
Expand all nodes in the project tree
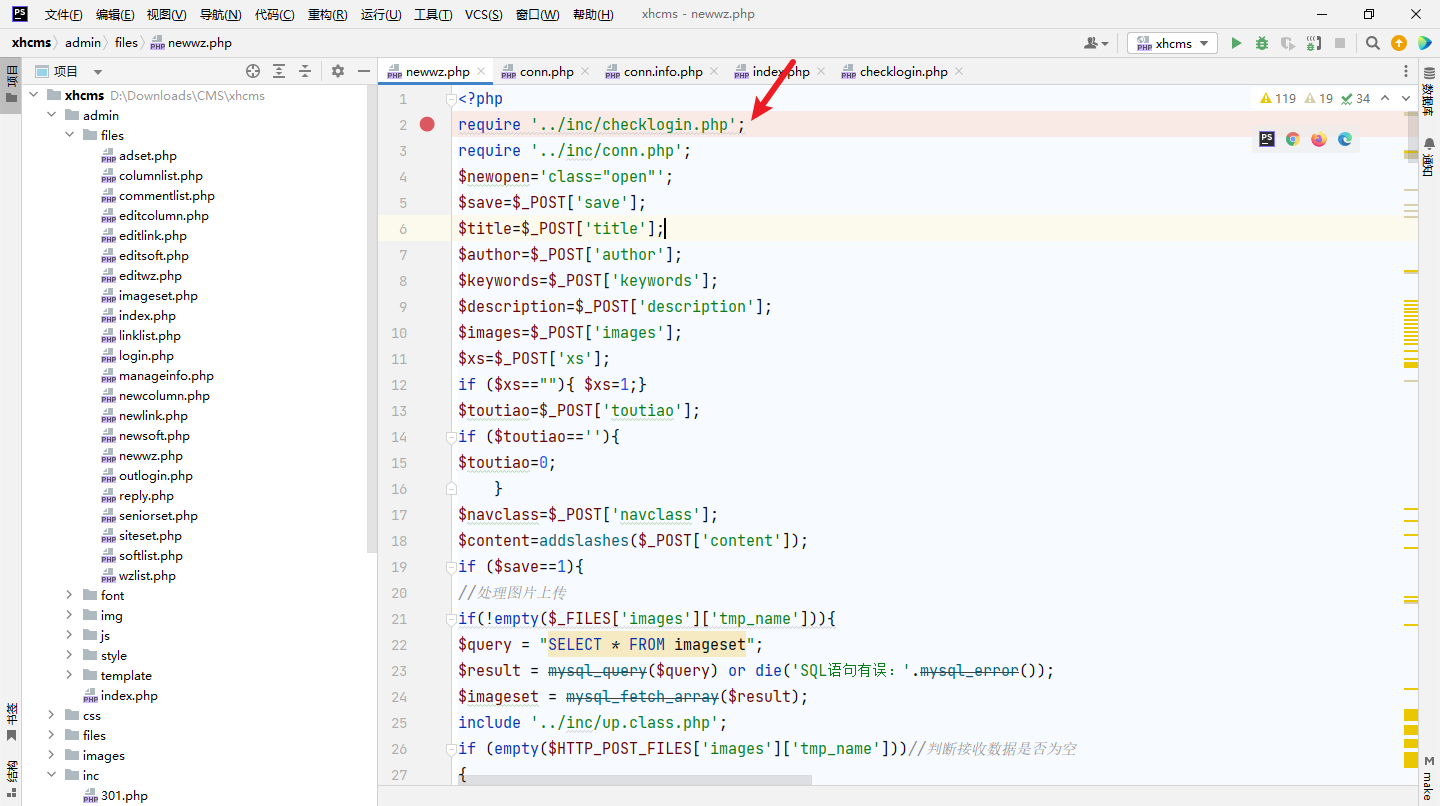pos(279,71)
